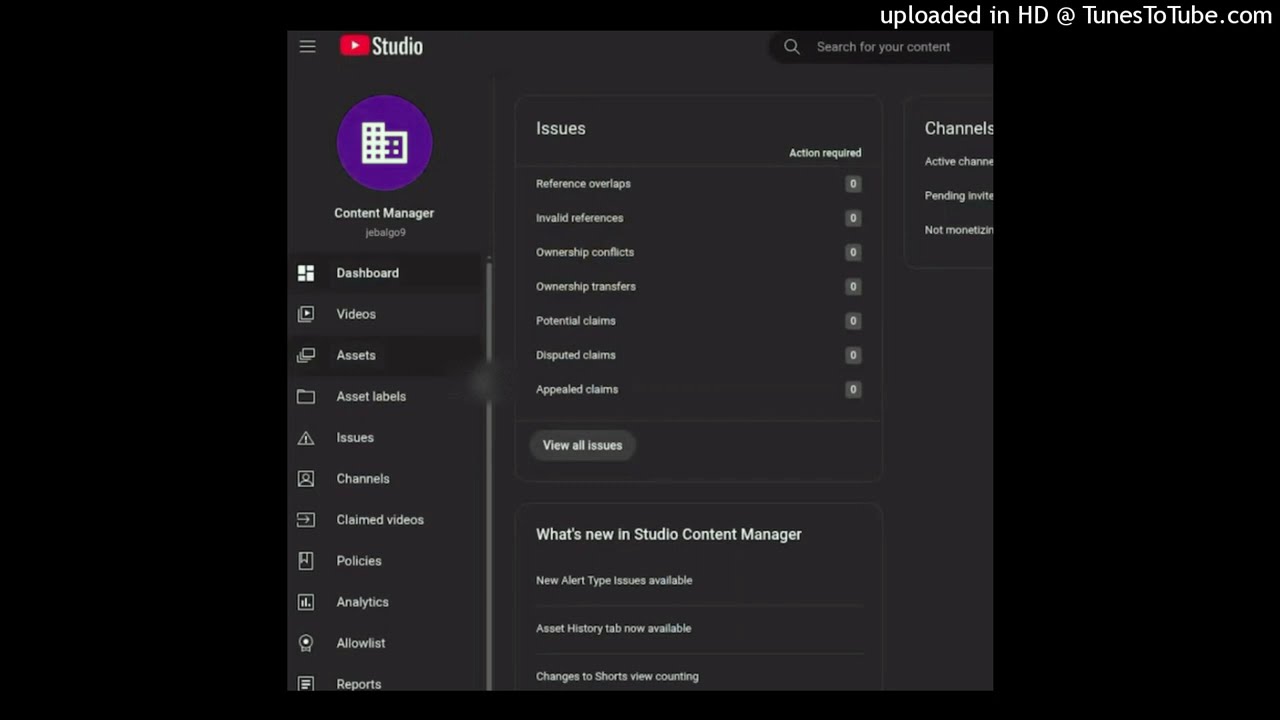Click the Reference overlaps count badge
This screenshot has width=1280, height=720.
(x=853, y=184)
